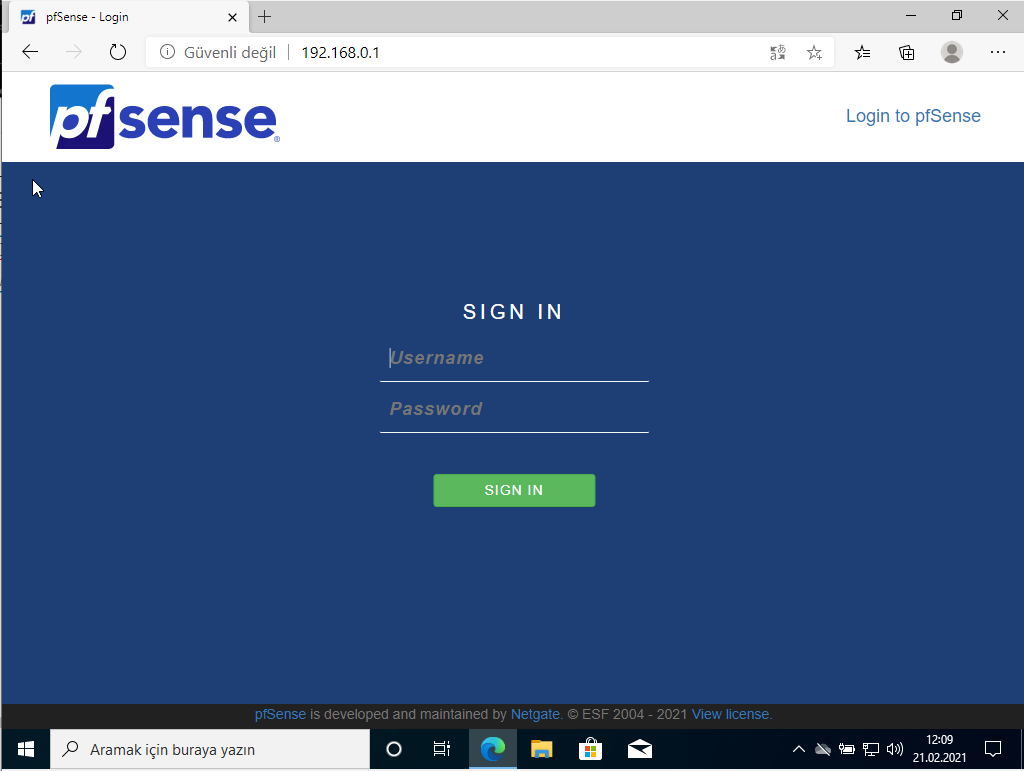Open the Collections icon in the toolbar
The width and height of the screenshot is (1024, 771).
(906, 52)
